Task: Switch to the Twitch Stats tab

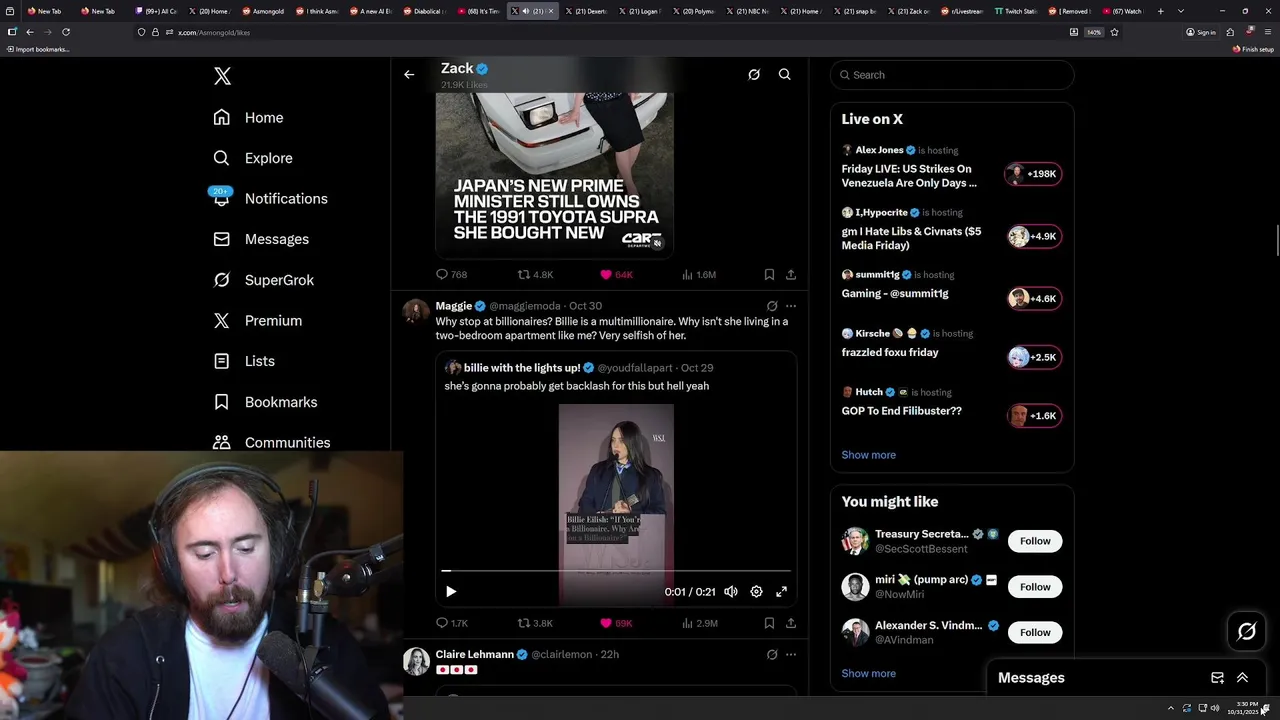Action: [x=1014, y=11]
